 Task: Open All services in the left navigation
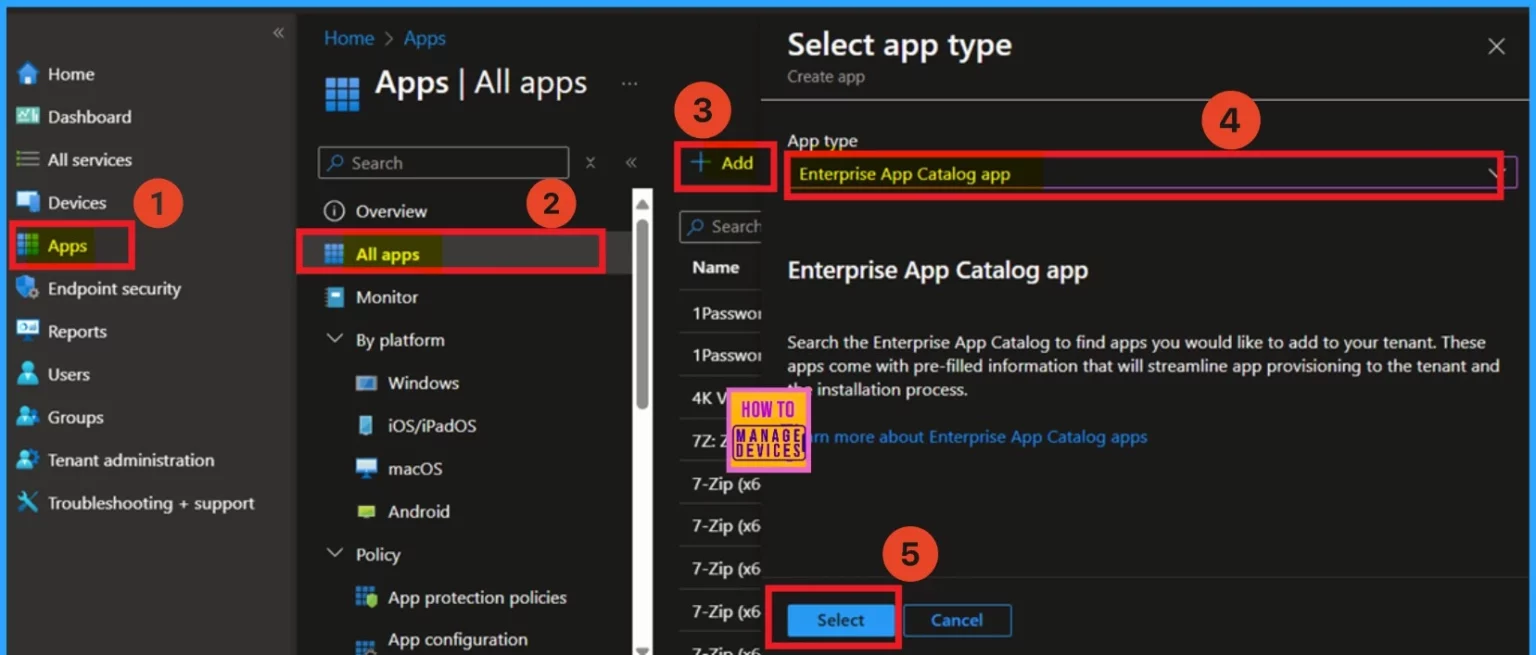(90, 160)
